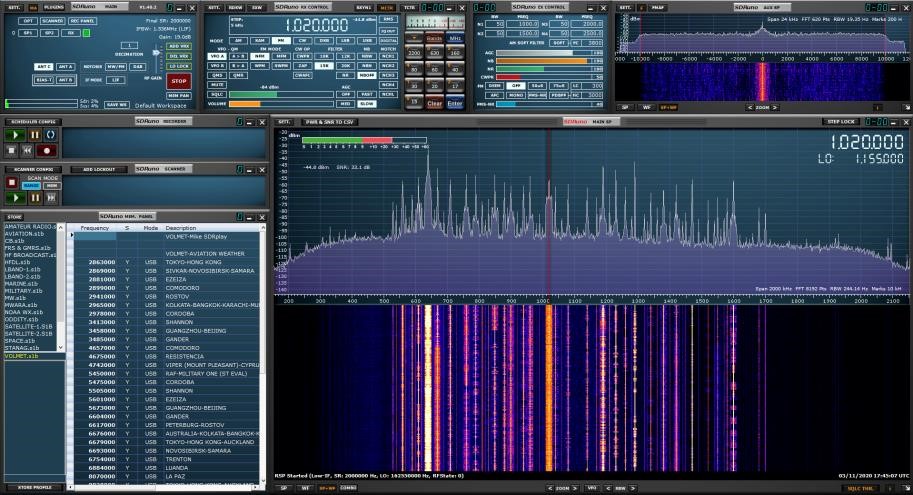Click the green play button in the Recorder panel

16,134
